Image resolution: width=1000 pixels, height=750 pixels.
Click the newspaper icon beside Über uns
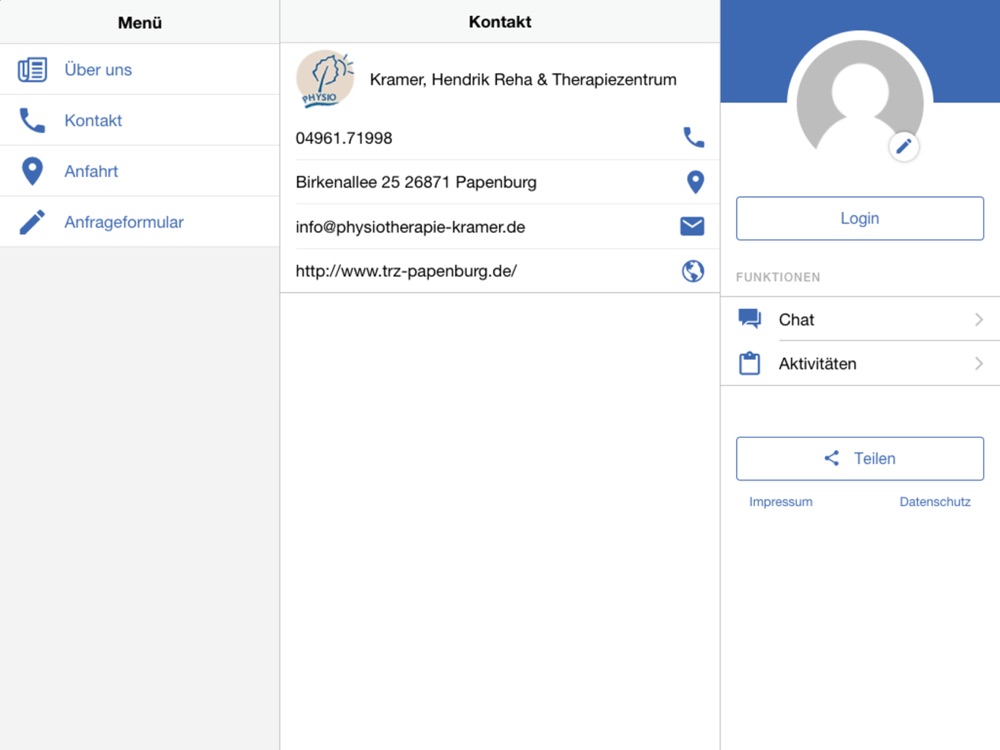(x=32, y=70)
